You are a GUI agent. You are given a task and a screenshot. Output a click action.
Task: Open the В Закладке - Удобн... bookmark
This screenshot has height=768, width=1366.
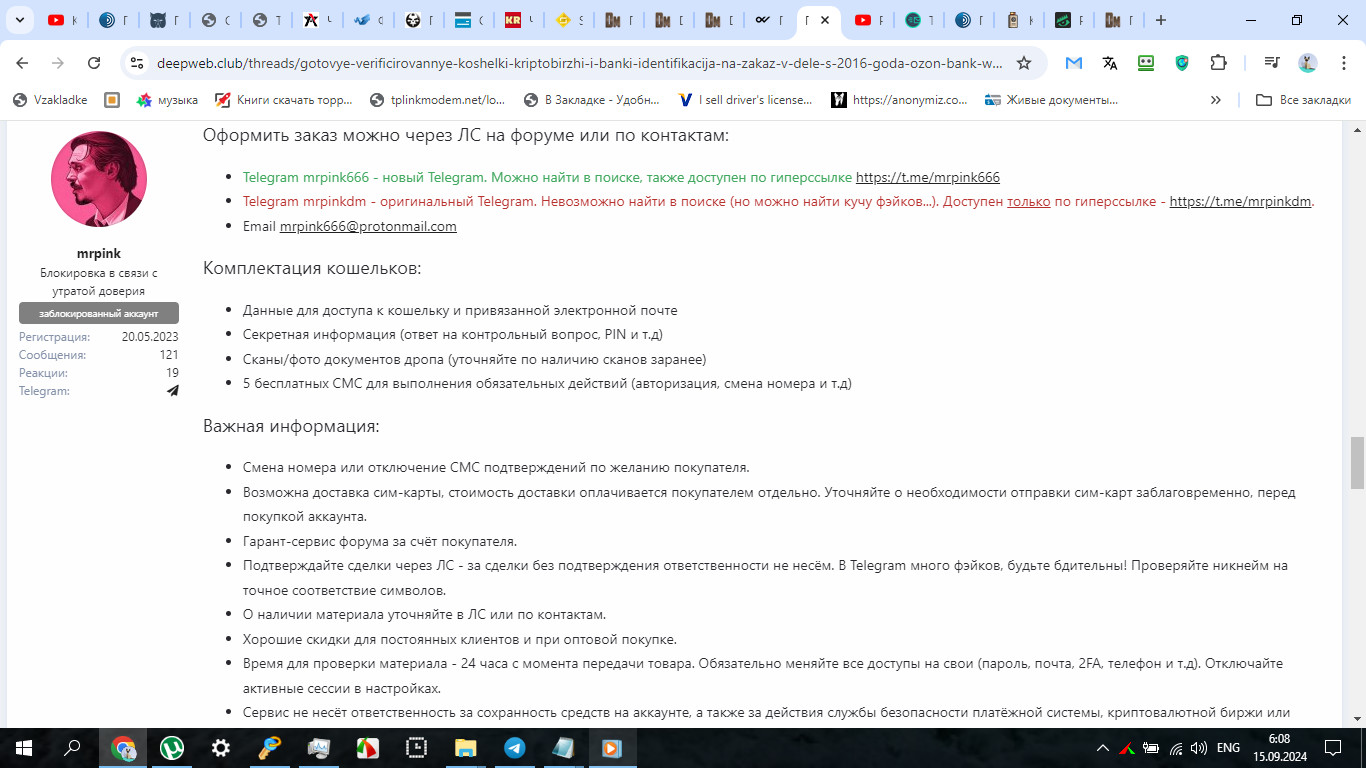[591, 100]
